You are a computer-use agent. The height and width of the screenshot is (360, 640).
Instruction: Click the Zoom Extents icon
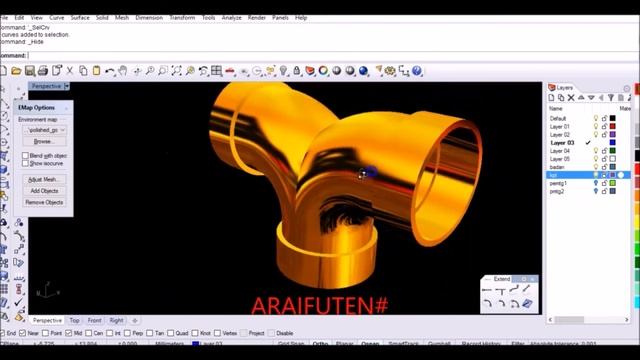pyautogui.click(x=176, y=71)
